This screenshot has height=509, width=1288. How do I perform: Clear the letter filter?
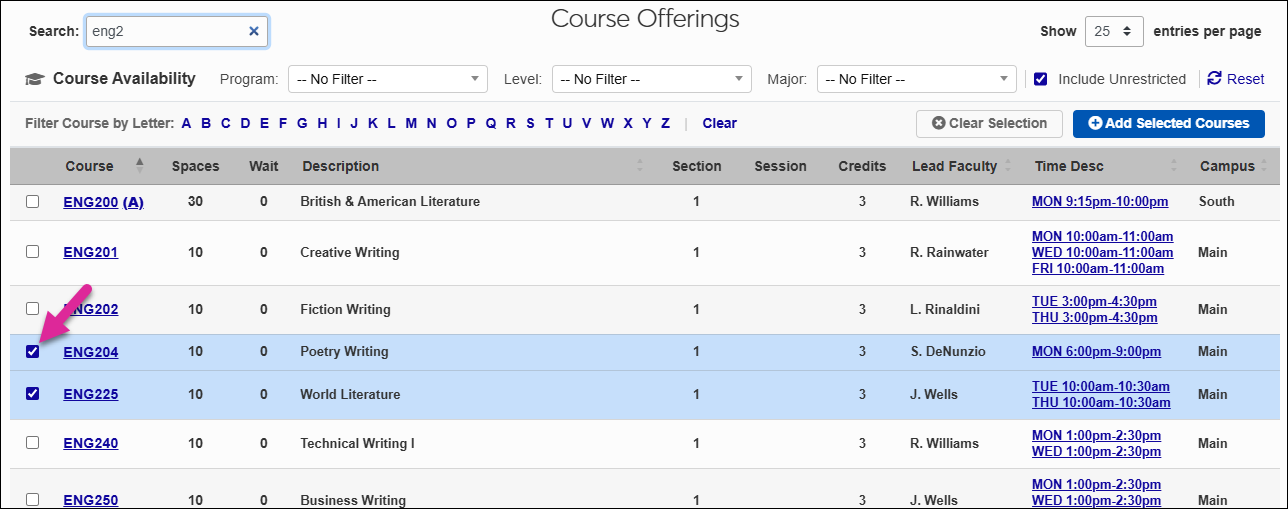(x=719, y=123)
